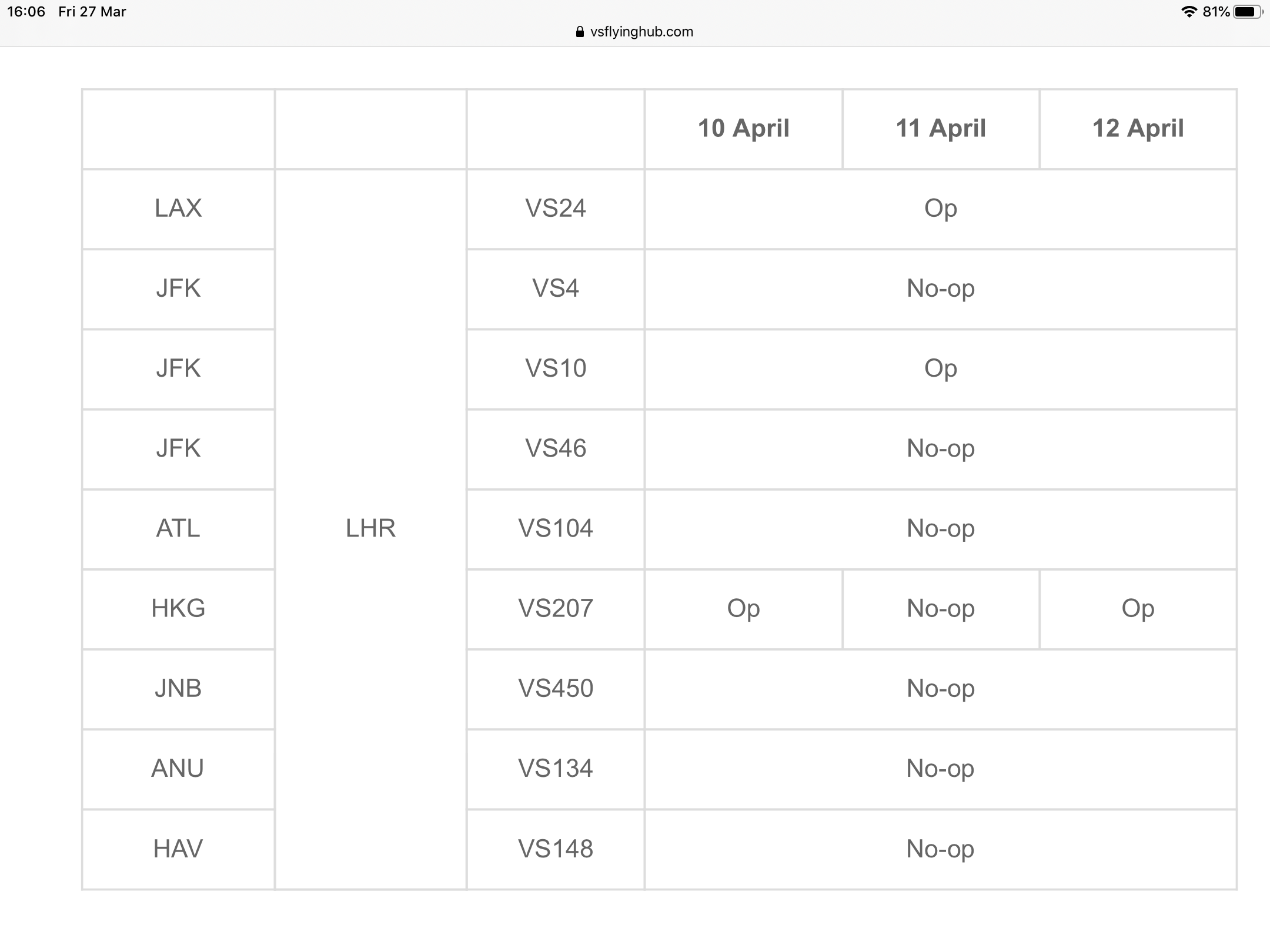Image resolution: width=1270 pixels, height=952 pixels.
Task: Tap VS207 No-op cell under 11 April
Action: tap(941, 609)
